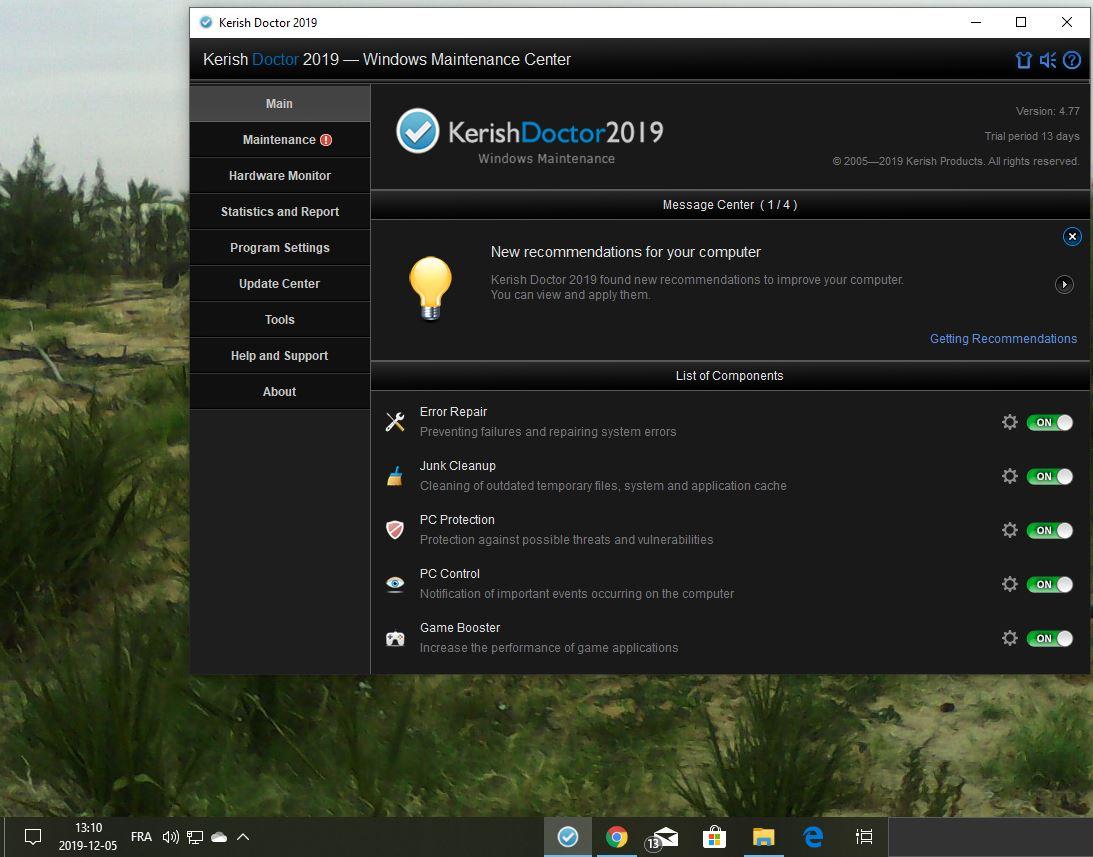Open Error Repair settings gear

coord(1009,422)
